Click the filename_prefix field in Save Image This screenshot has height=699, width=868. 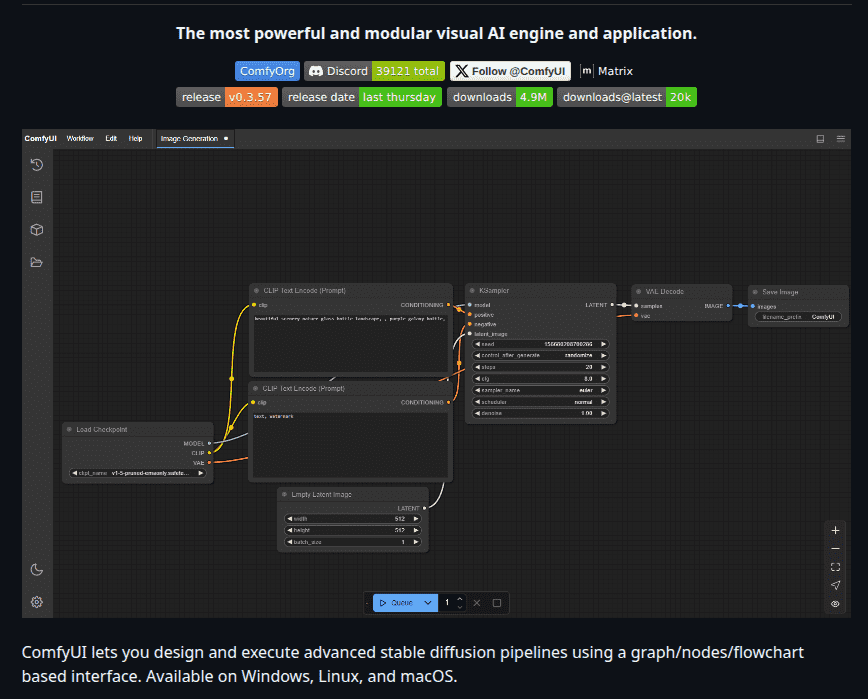(798, 317)
